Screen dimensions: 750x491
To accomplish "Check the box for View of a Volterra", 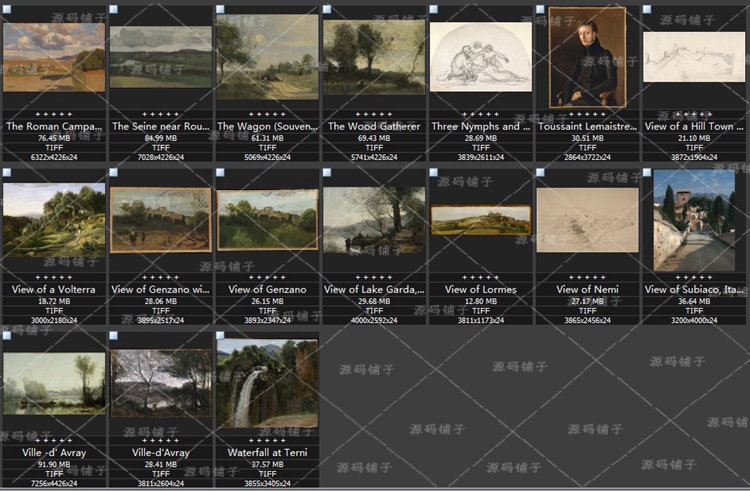I will click(x=7, y=172).
